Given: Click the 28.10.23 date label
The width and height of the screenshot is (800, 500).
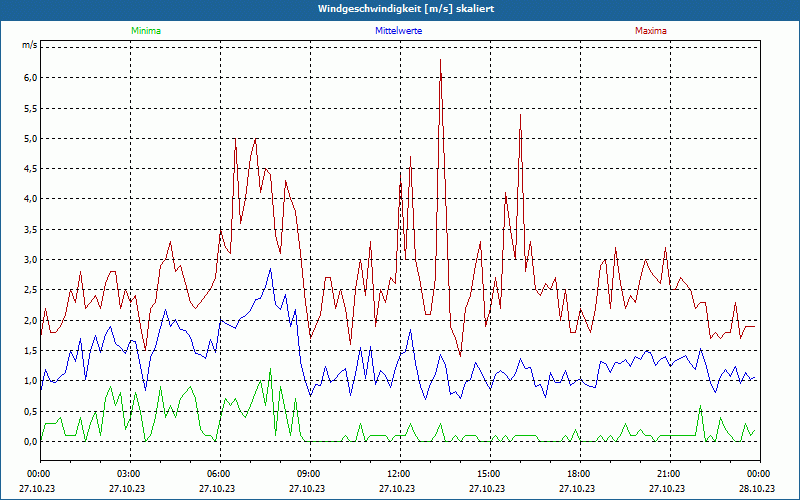Looking at the screenshot, I should [758, 489].
